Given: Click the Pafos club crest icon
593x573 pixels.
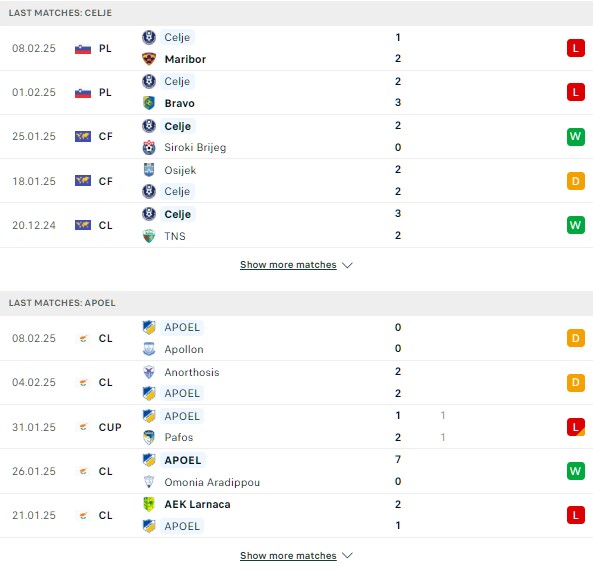Looking at the screenshot, I should [x=149, y=437].
